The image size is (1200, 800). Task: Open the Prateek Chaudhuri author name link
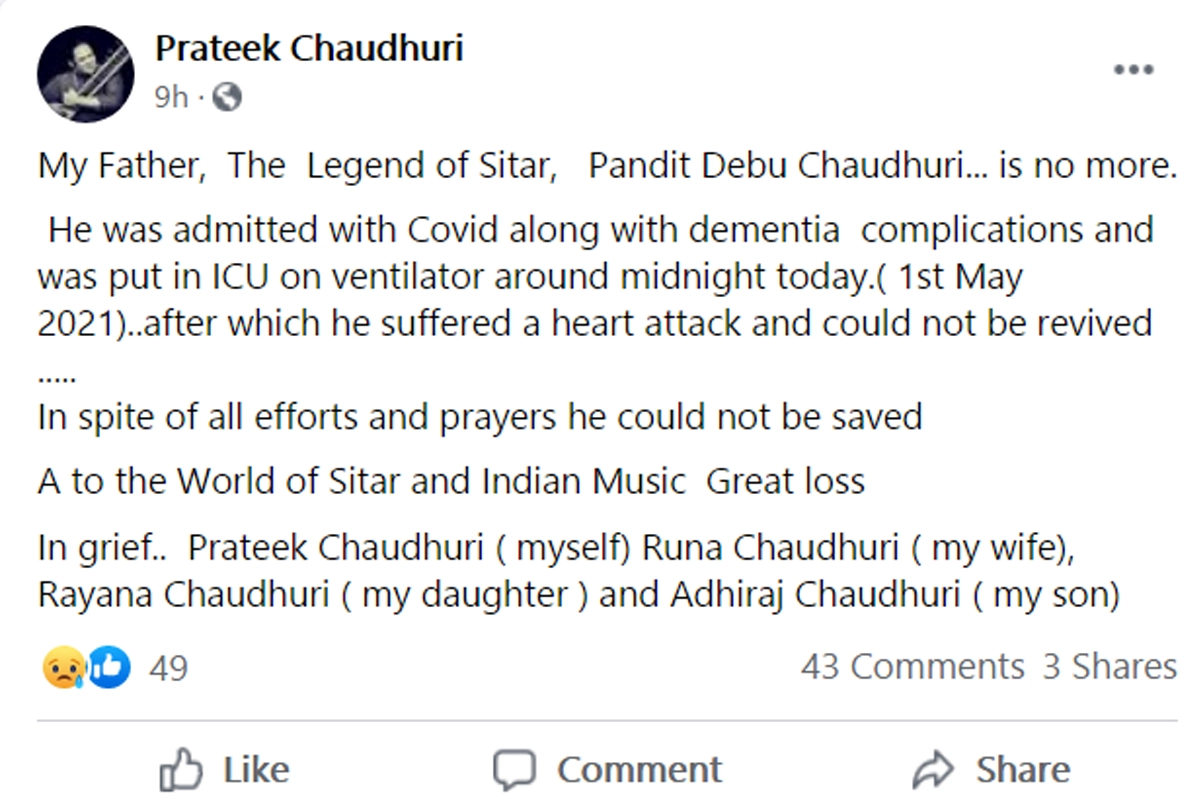pyautogui.click(x=309, y=47)
